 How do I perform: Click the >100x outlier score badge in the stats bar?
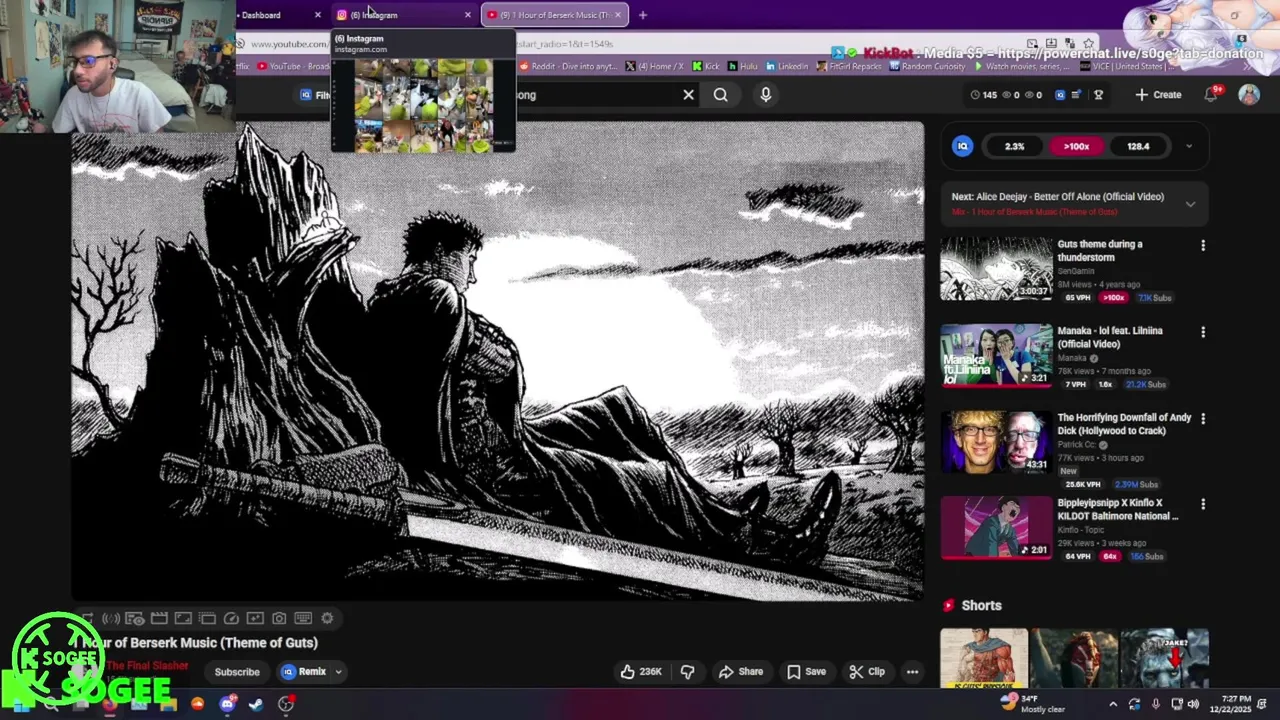[x=1076, y=146]
